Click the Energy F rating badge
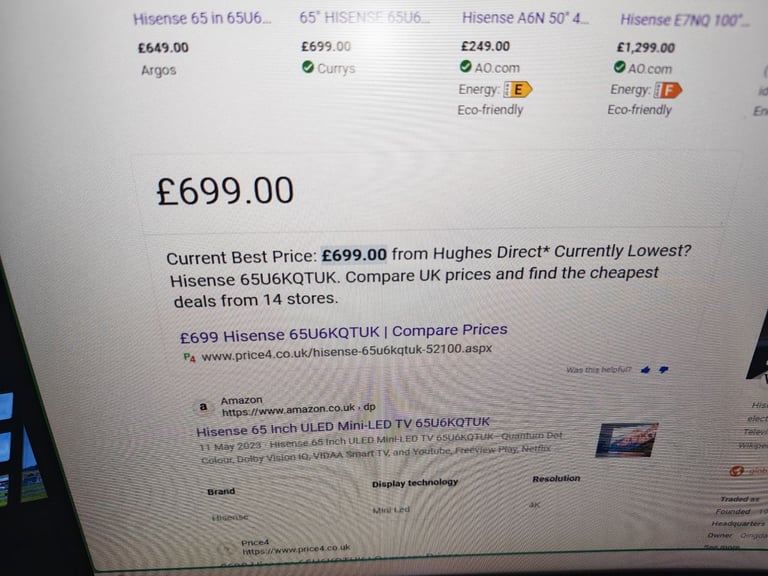This screenshot has width=768, height=576. [668, 90]
